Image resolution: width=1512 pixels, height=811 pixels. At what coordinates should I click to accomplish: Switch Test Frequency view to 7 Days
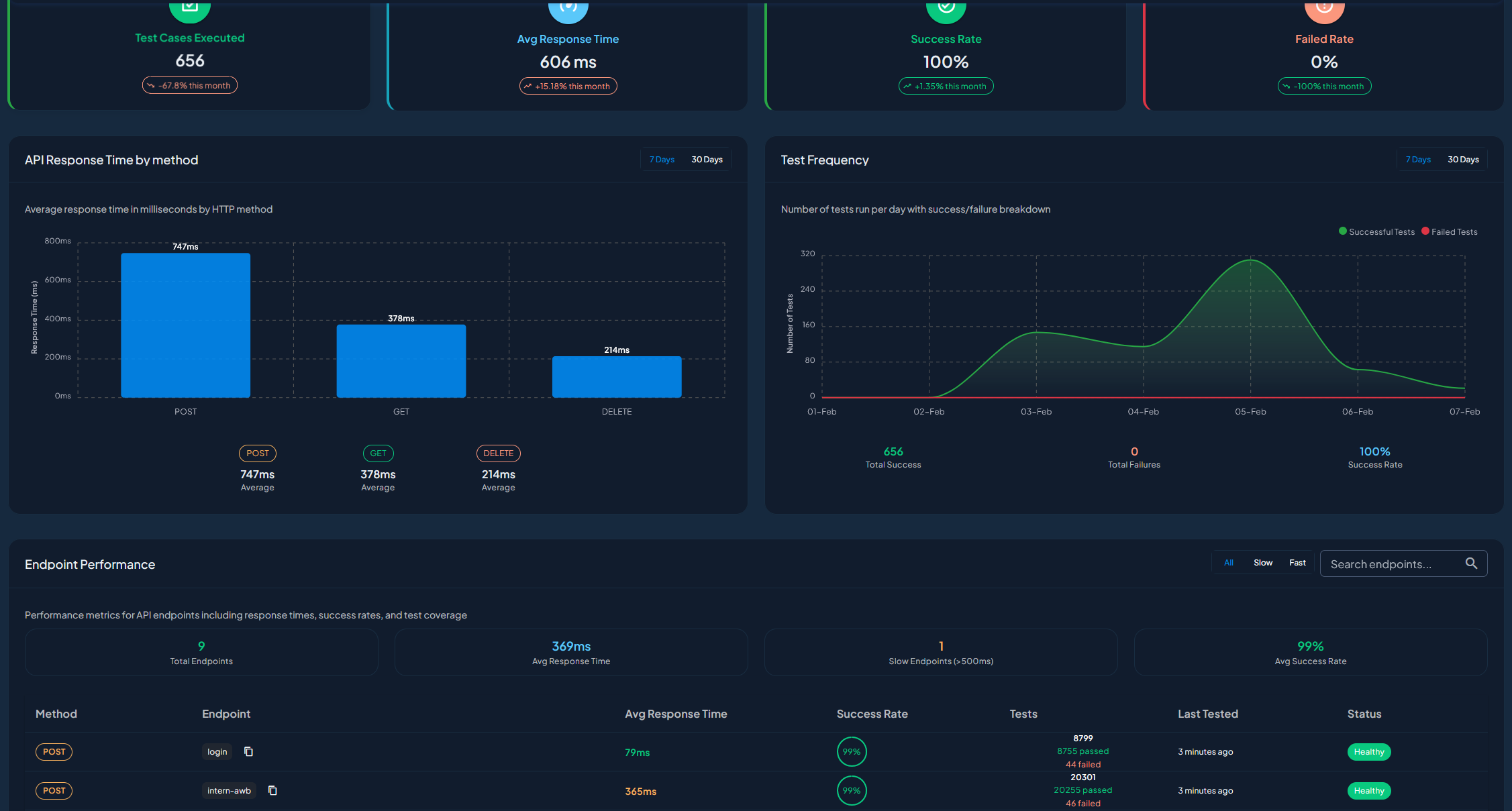point(1418,159)
